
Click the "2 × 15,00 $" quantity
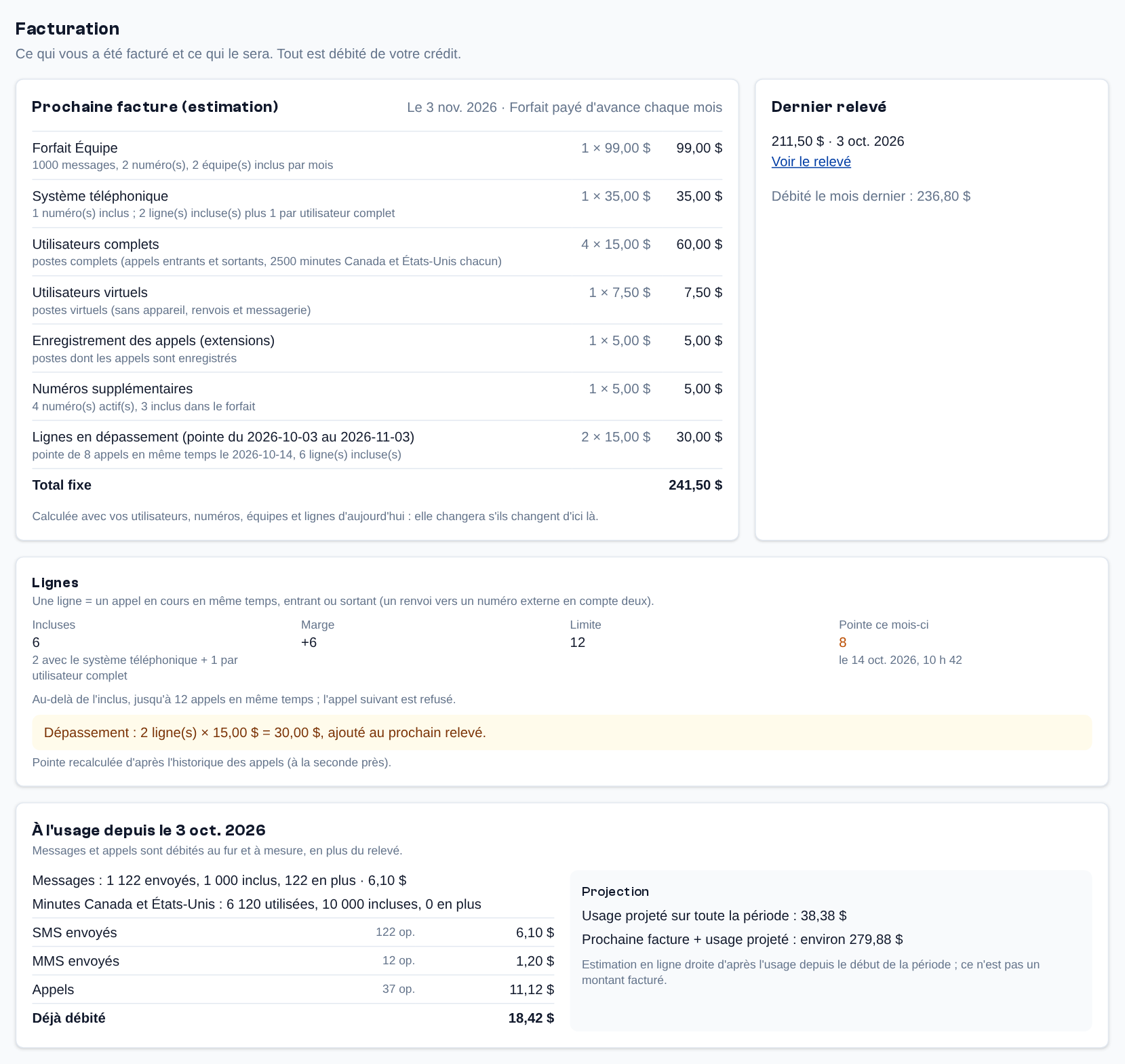click(616, 437)
